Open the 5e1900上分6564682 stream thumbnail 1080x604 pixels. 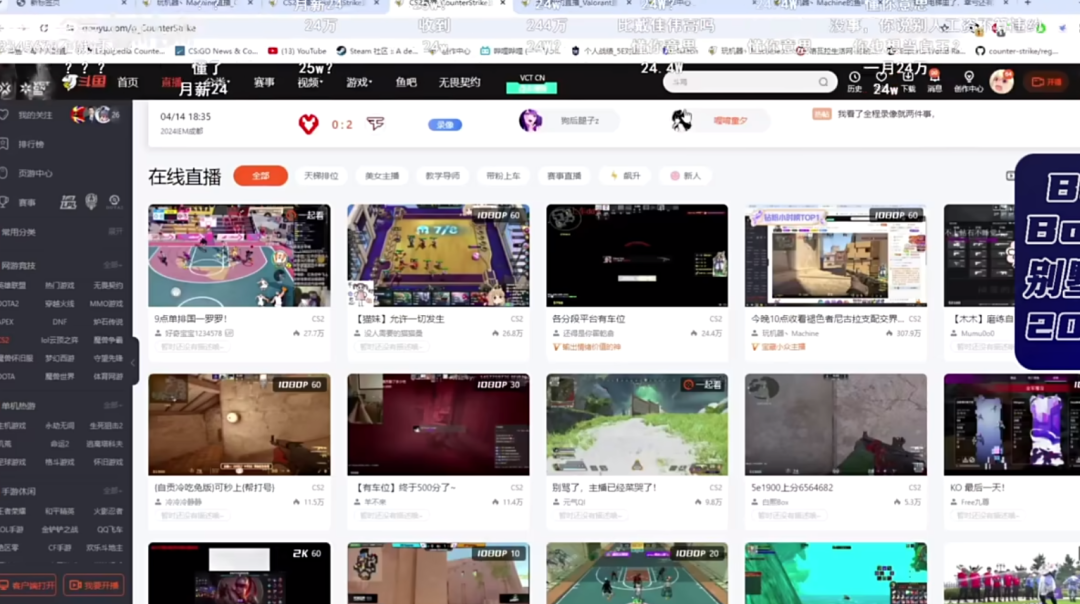[x=835, y=424]
